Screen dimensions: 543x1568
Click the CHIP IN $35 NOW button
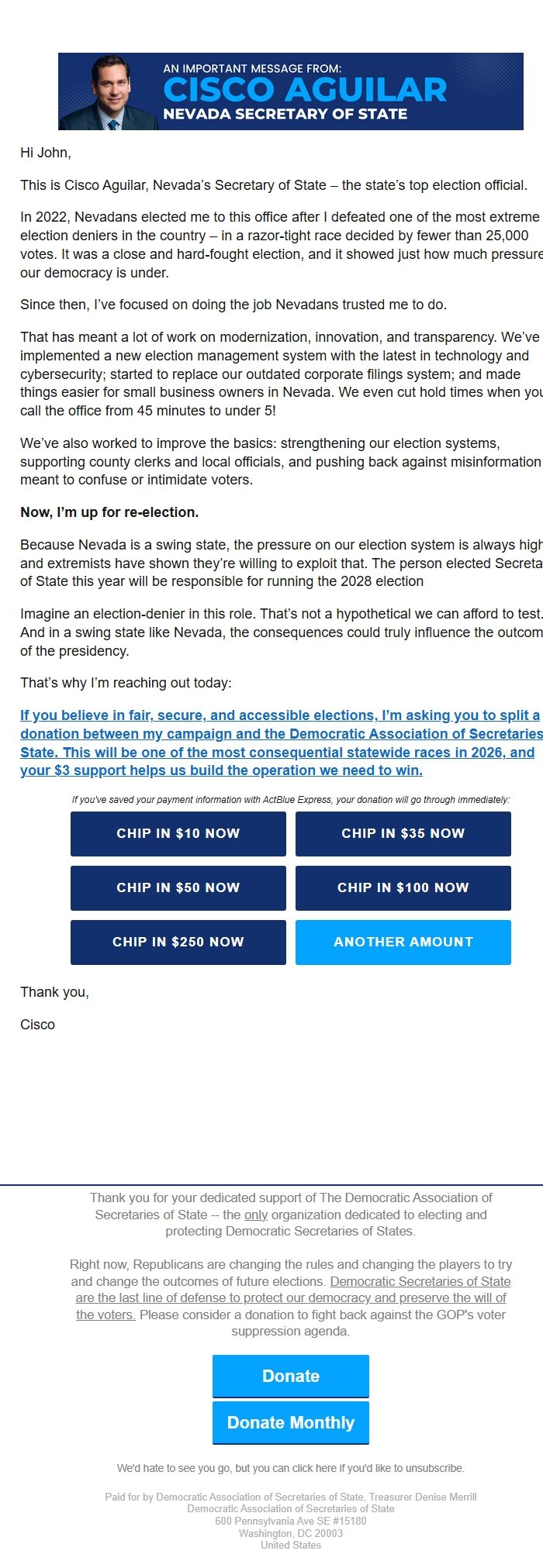pos(403,834)
